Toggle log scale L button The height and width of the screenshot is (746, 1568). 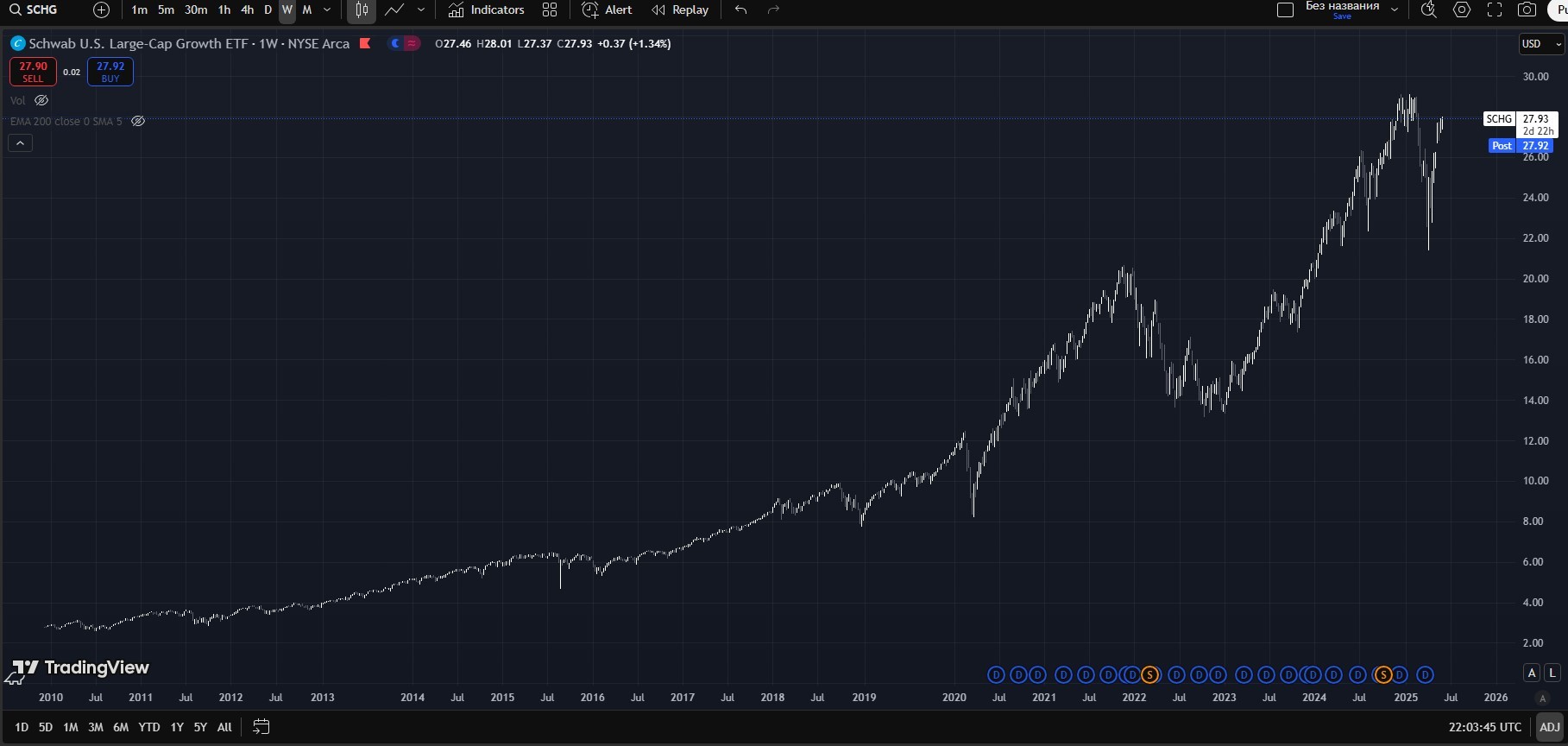tap(1552, 673)
